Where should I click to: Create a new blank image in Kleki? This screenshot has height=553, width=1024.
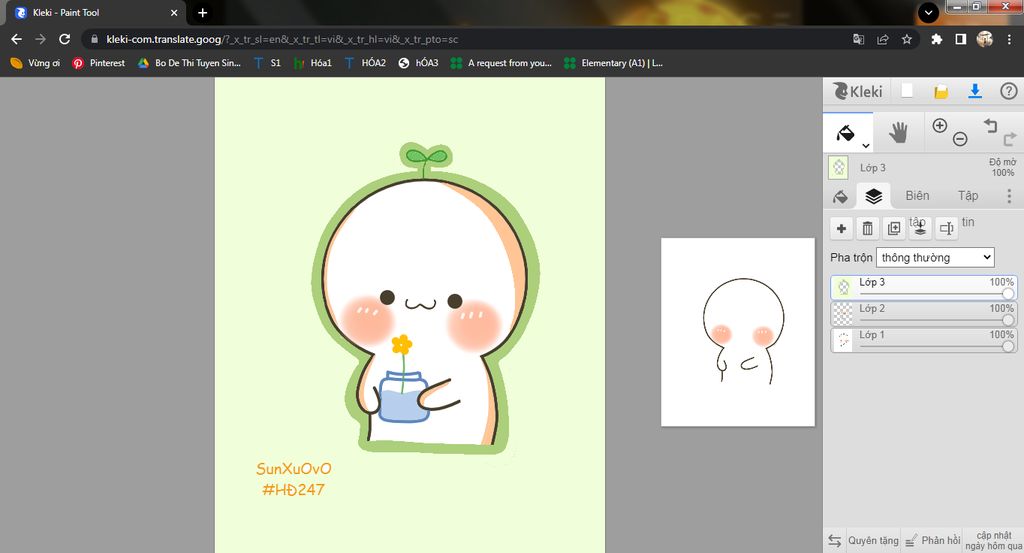pos(907,91)
